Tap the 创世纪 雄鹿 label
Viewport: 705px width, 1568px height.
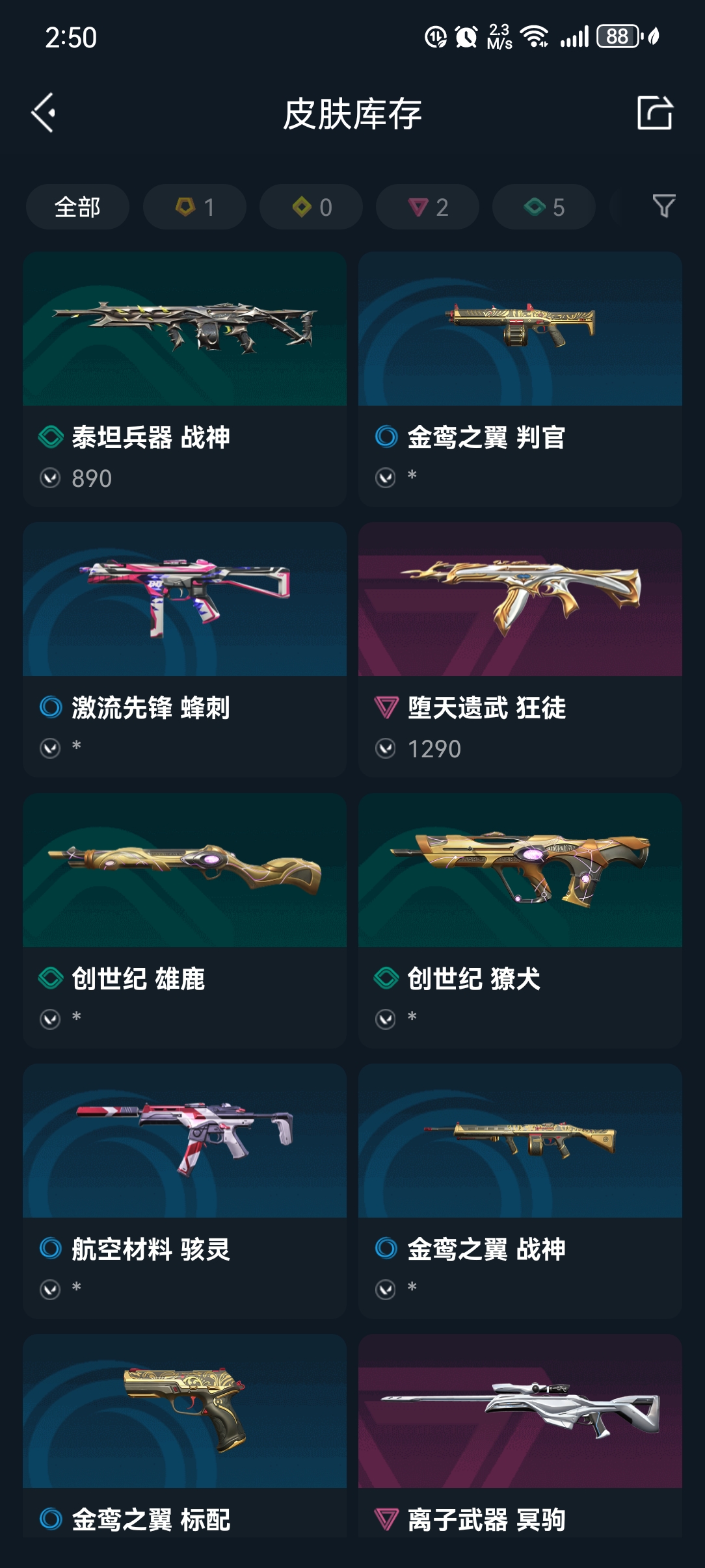(139, 978)
